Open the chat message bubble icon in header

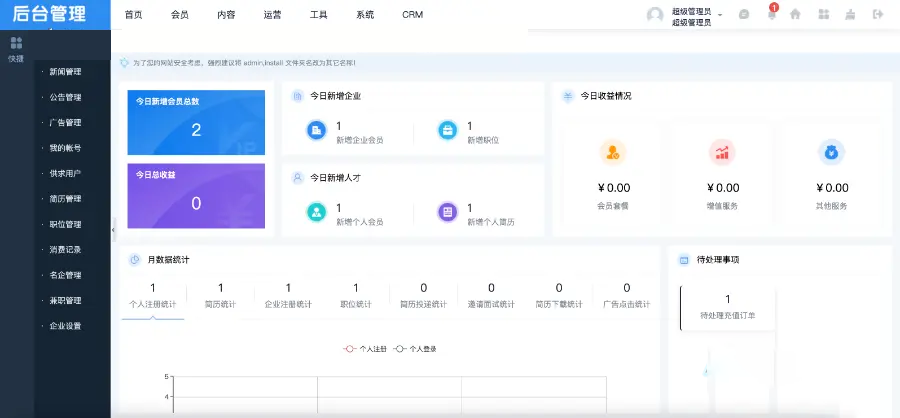744,15
